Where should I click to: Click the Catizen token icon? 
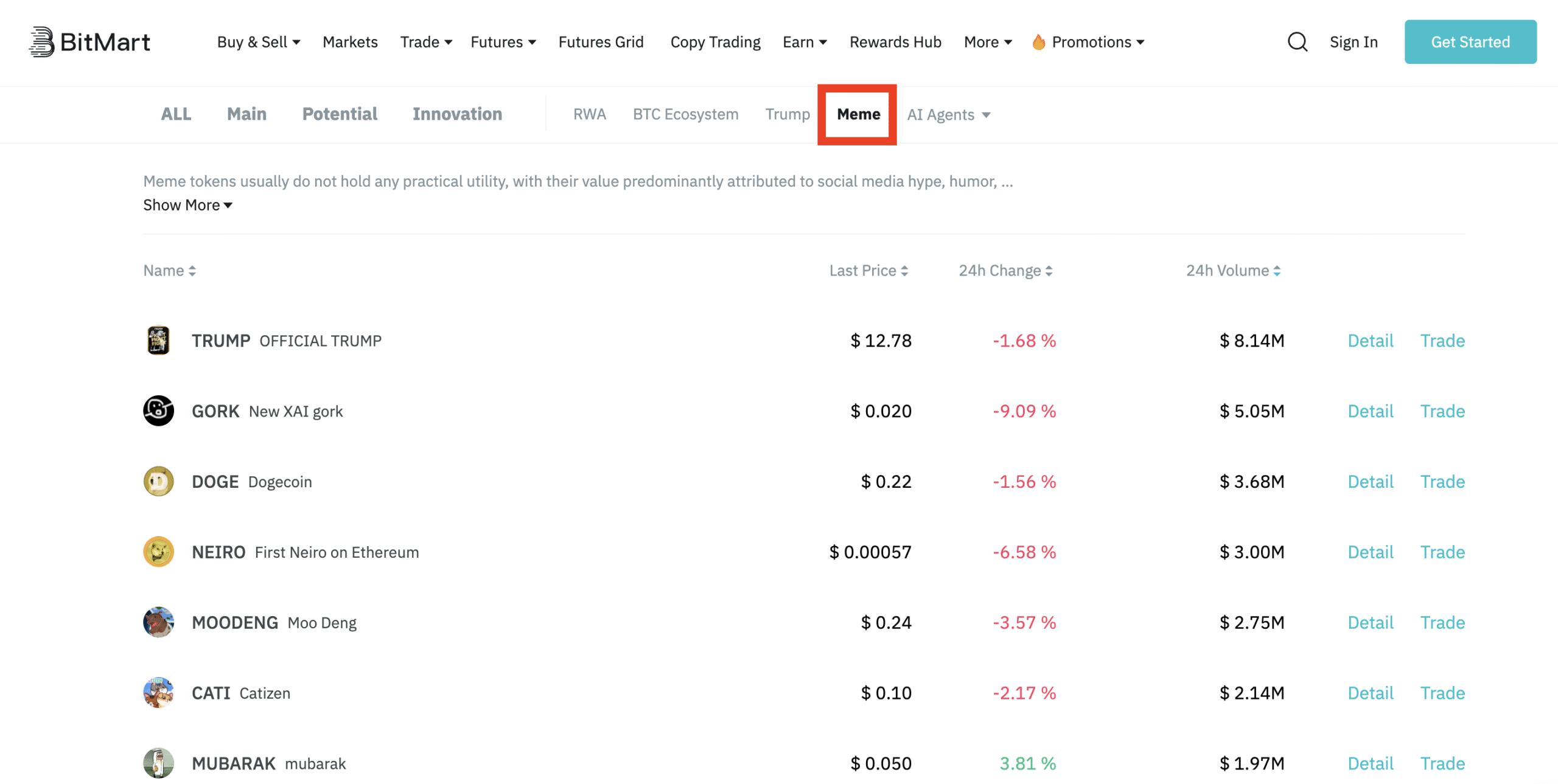pos(158,693)
